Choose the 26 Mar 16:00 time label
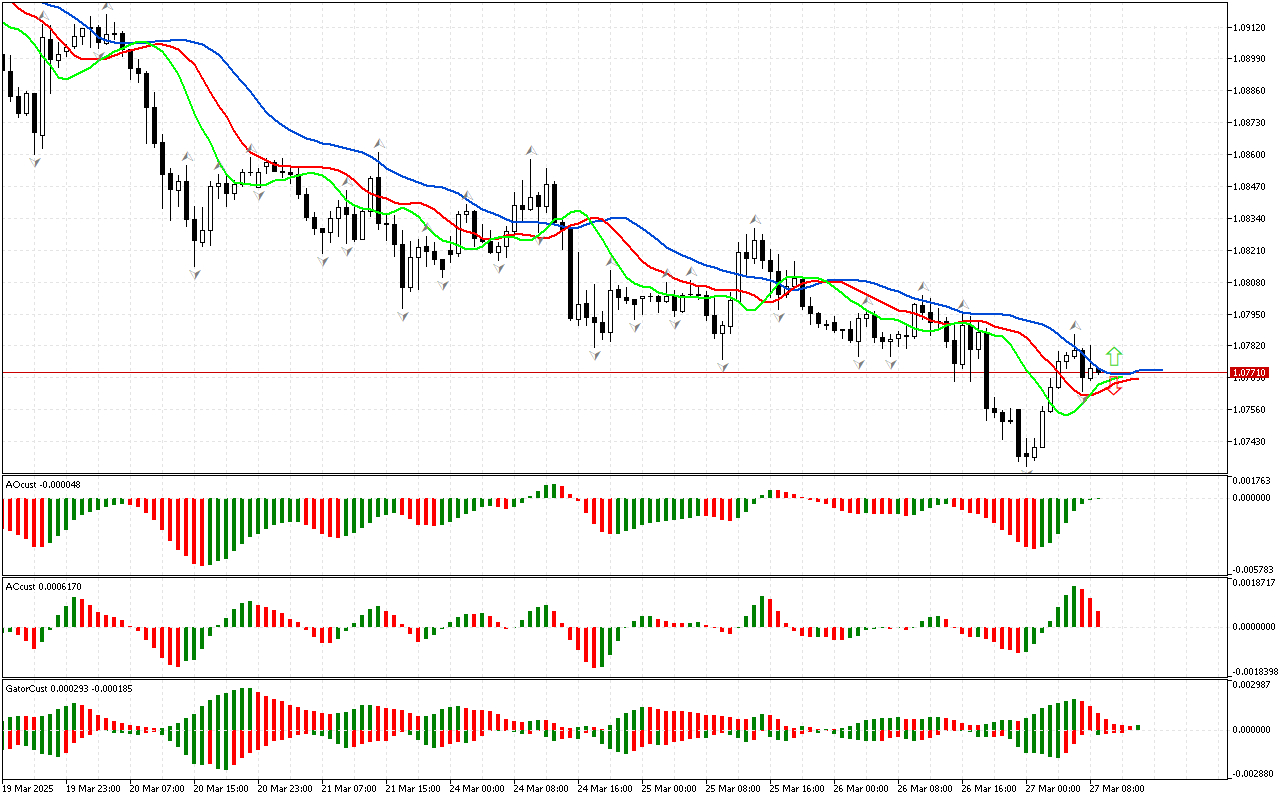The height and width of the screenshot is (800, 1280). coord(990,788)
